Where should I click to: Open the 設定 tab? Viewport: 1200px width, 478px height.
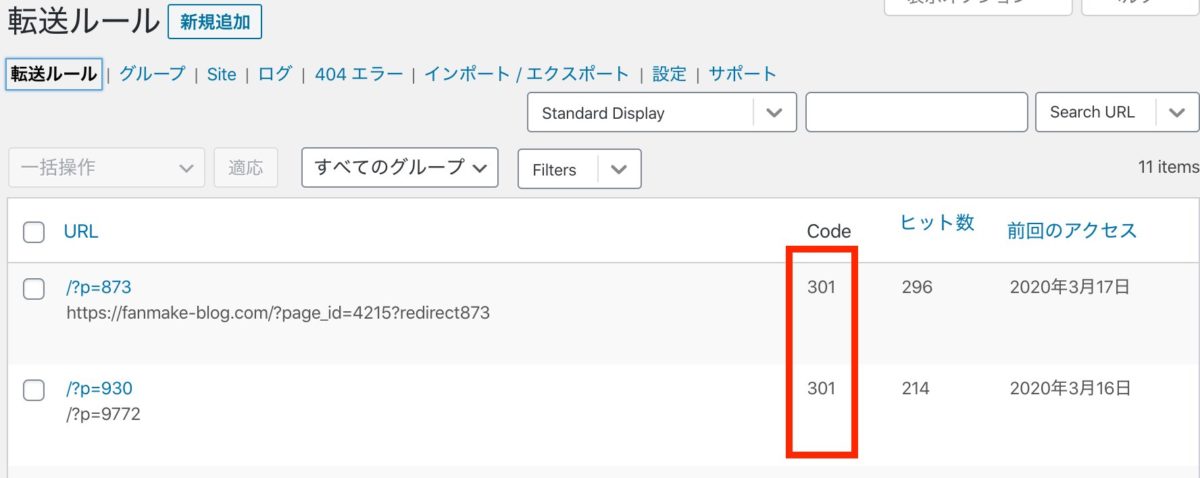[x=669, y=74]
